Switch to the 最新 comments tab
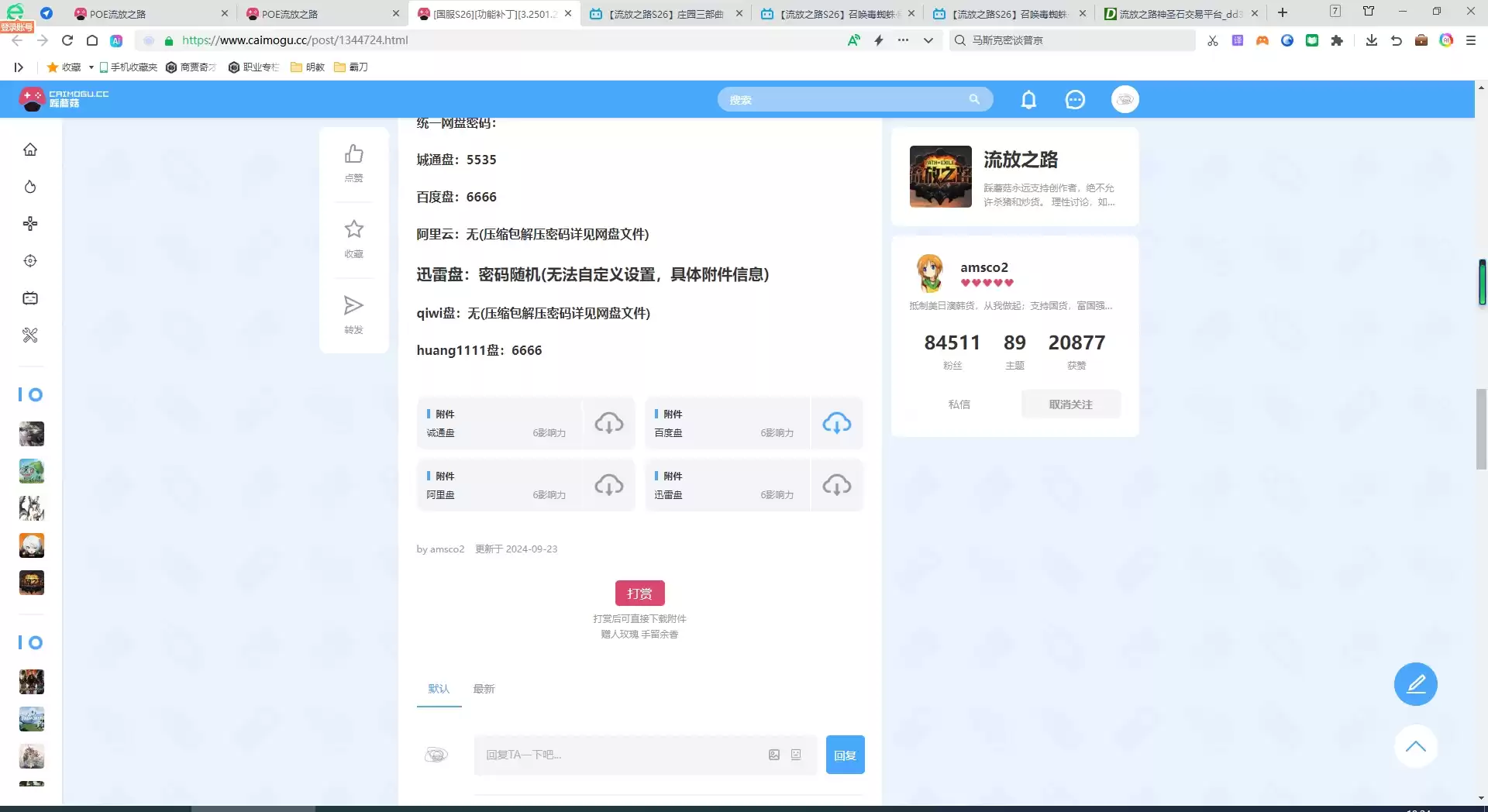 tap(484, 689)
